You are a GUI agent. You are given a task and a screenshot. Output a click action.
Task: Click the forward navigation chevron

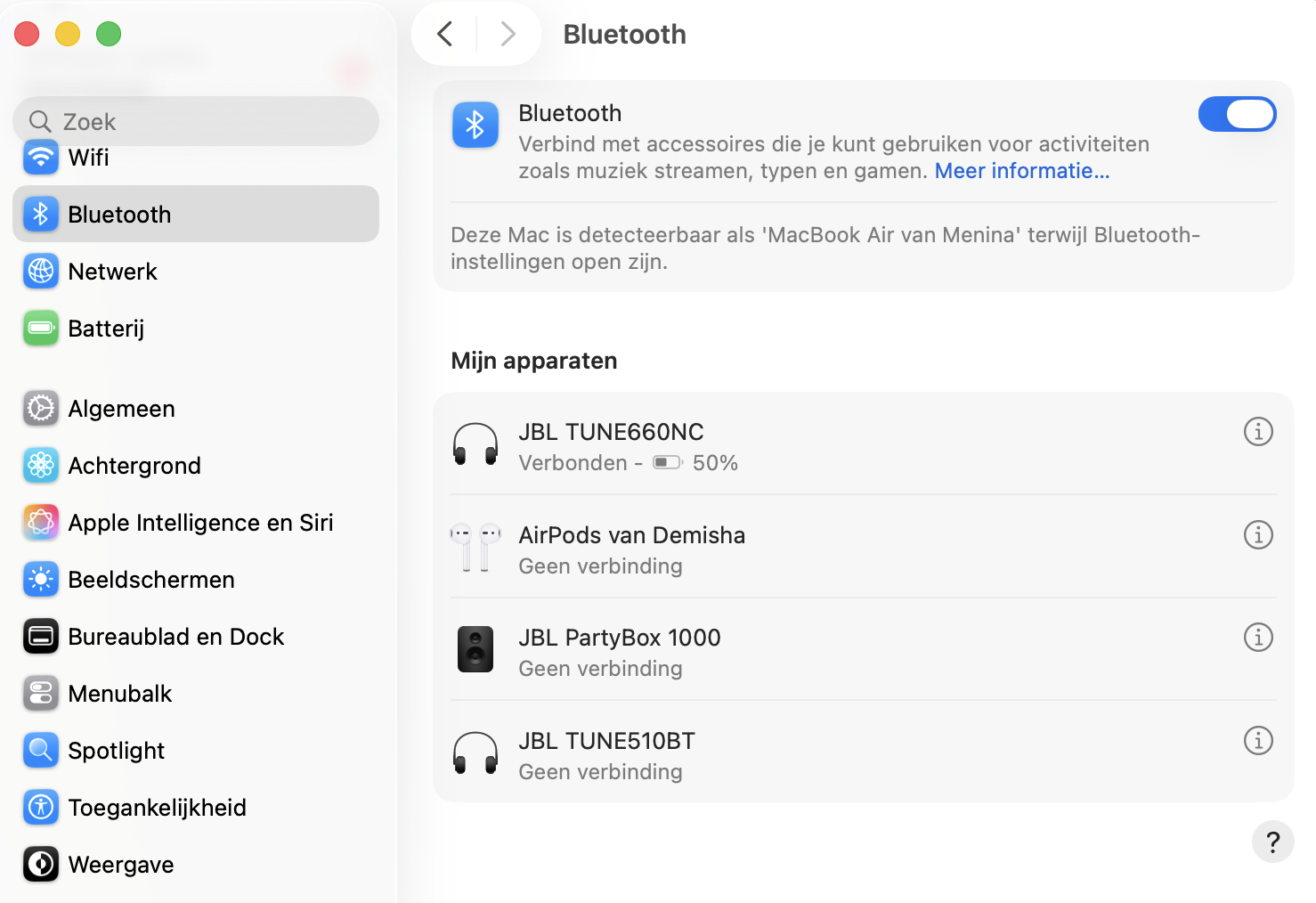[x=508, y=33]
